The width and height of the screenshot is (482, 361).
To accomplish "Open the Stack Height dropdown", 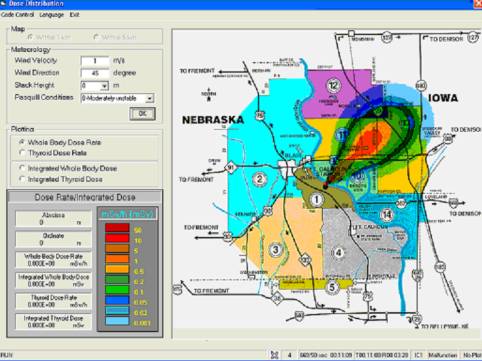I will point(104,86).
